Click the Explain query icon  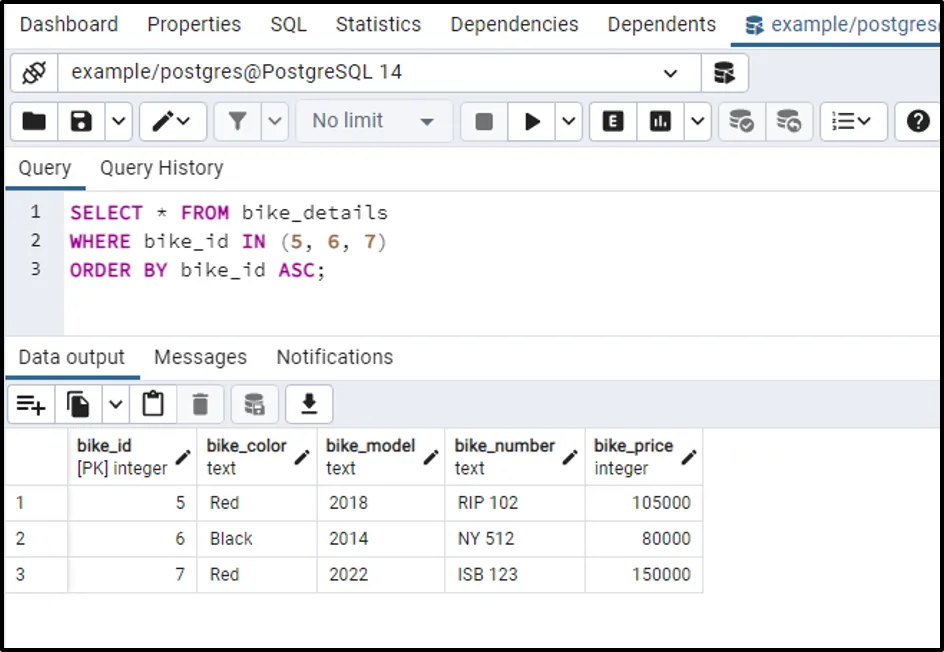(613, 121)
